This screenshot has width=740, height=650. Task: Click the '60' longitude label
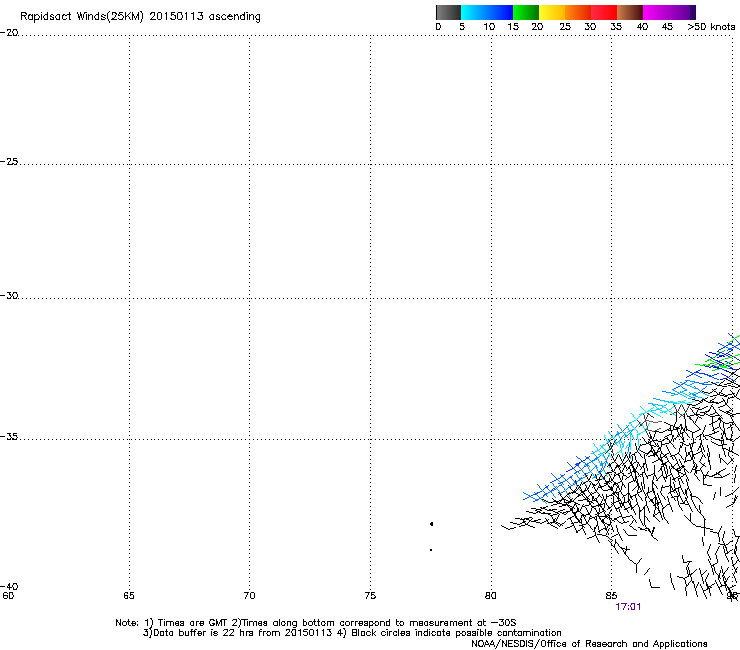pos(8,596)
